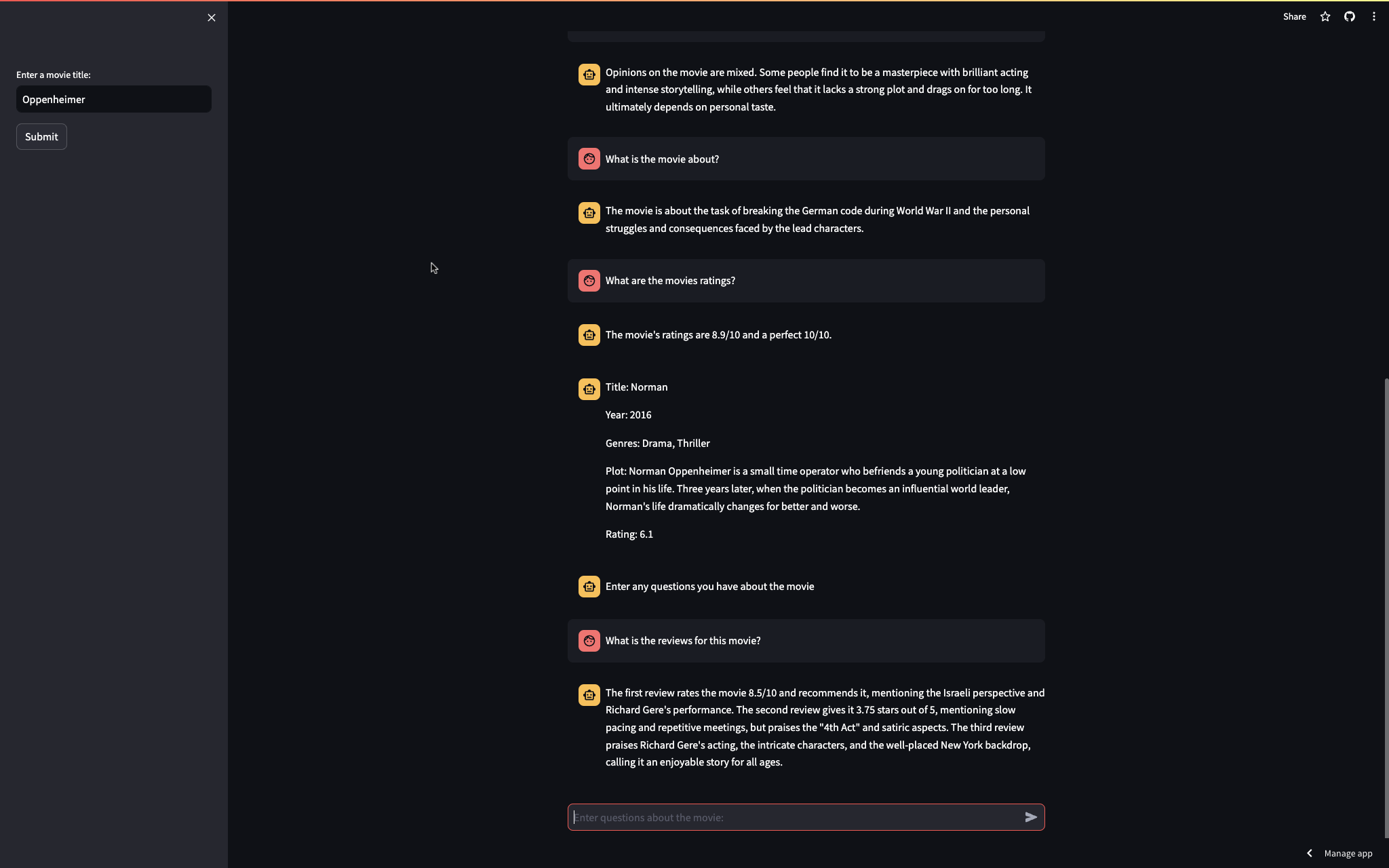Collapse the sidebar with the X control
Screen dimensions: 1389x868
click(x=211, y=18)
